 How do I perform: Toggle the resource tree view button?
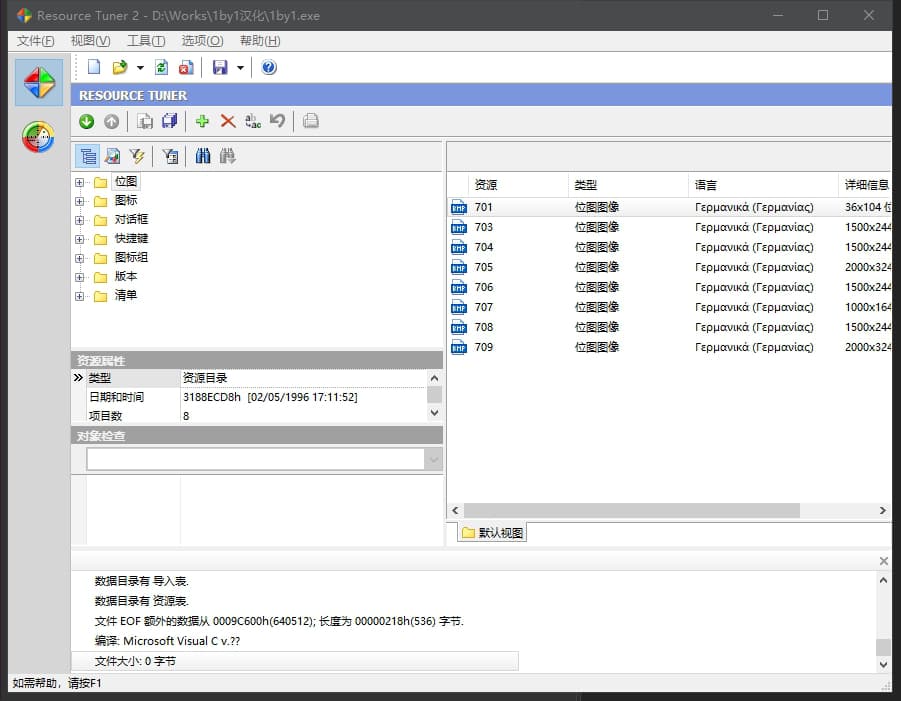tap(88, 156)
